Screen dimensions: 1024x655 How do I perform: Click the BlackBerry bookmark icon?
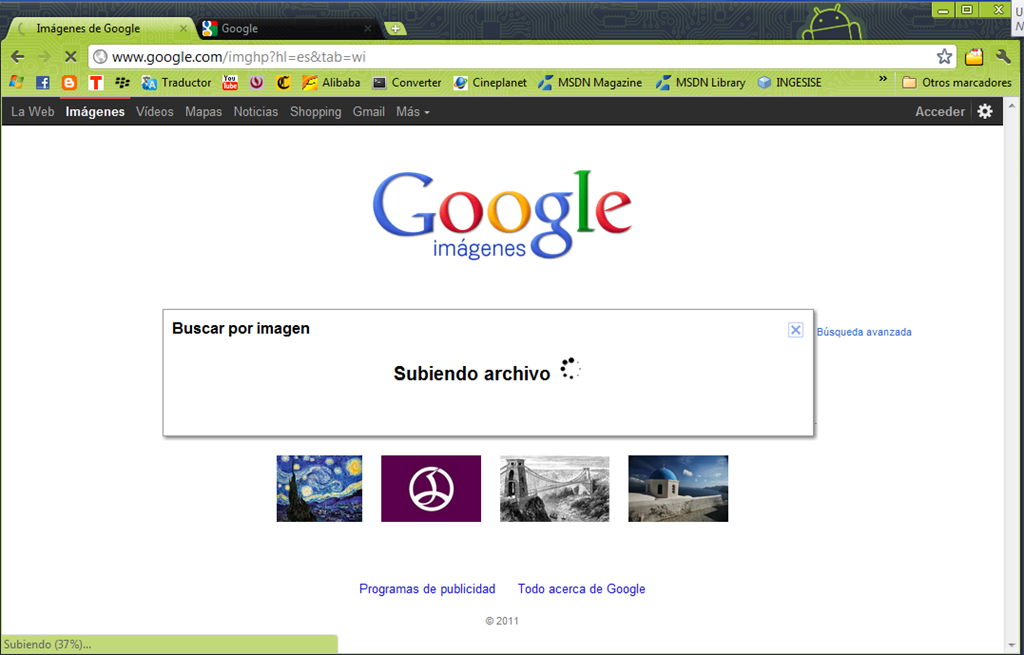click(x=122, y=83)
